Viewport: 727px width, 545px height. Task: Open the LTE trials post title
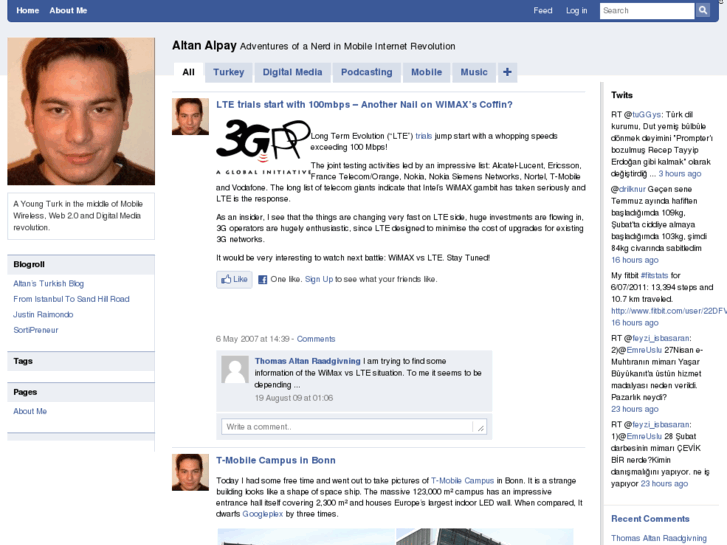(364, 105)
